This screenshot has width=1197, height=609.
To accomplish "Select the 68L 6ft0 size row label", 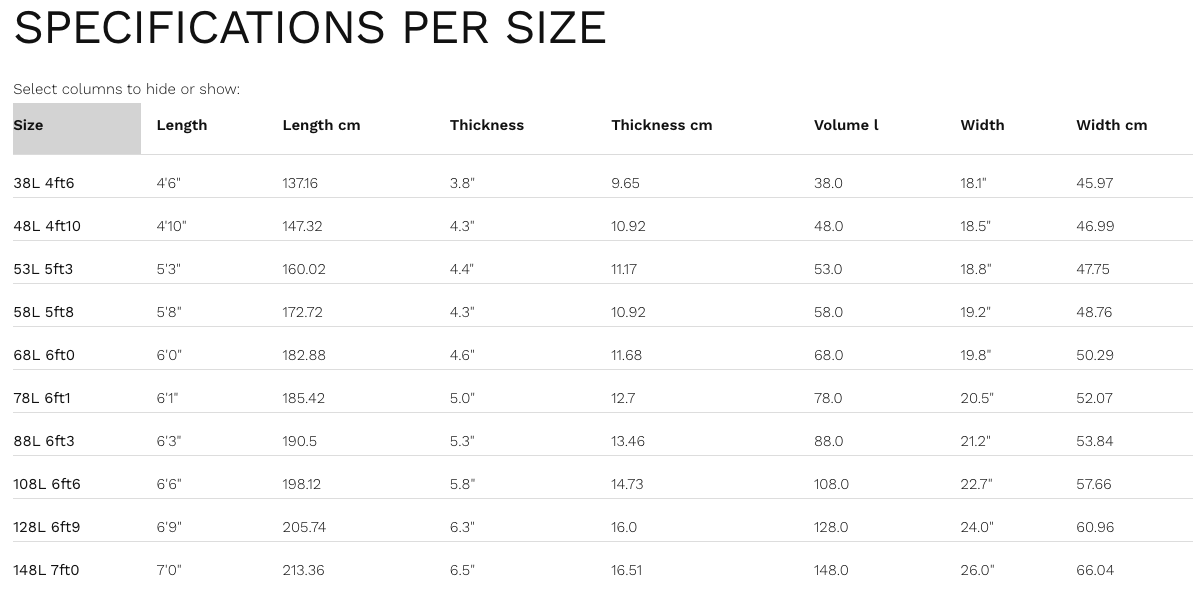I will (x=44, y=356).
